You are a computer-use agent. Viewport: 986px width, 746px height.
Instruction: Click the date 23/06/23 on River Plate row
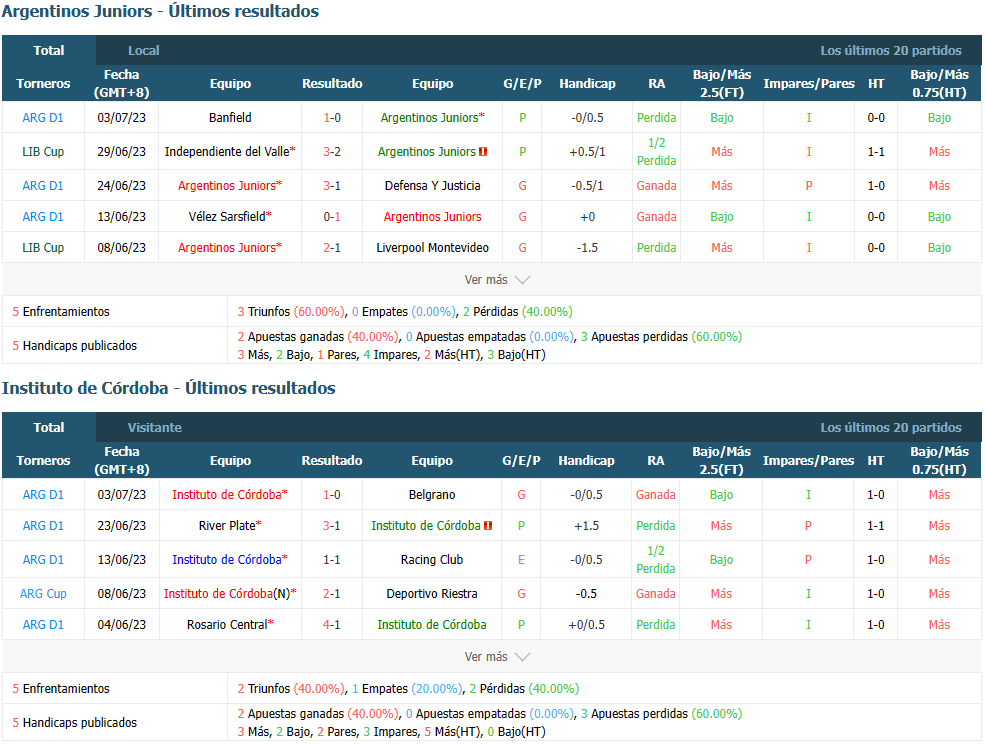point(121,526)
